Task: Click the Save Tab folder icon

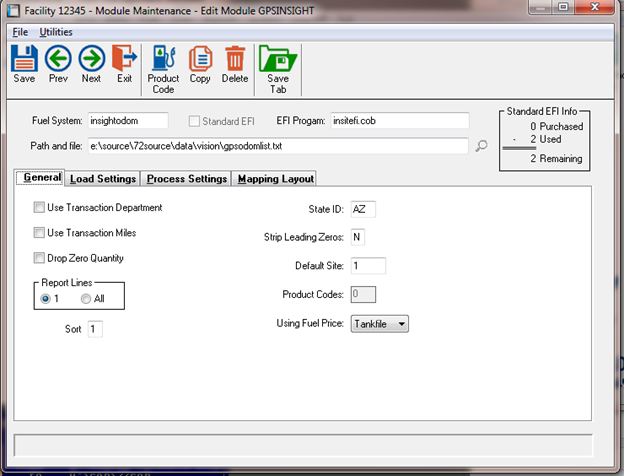Action: [x=278, y=59]
